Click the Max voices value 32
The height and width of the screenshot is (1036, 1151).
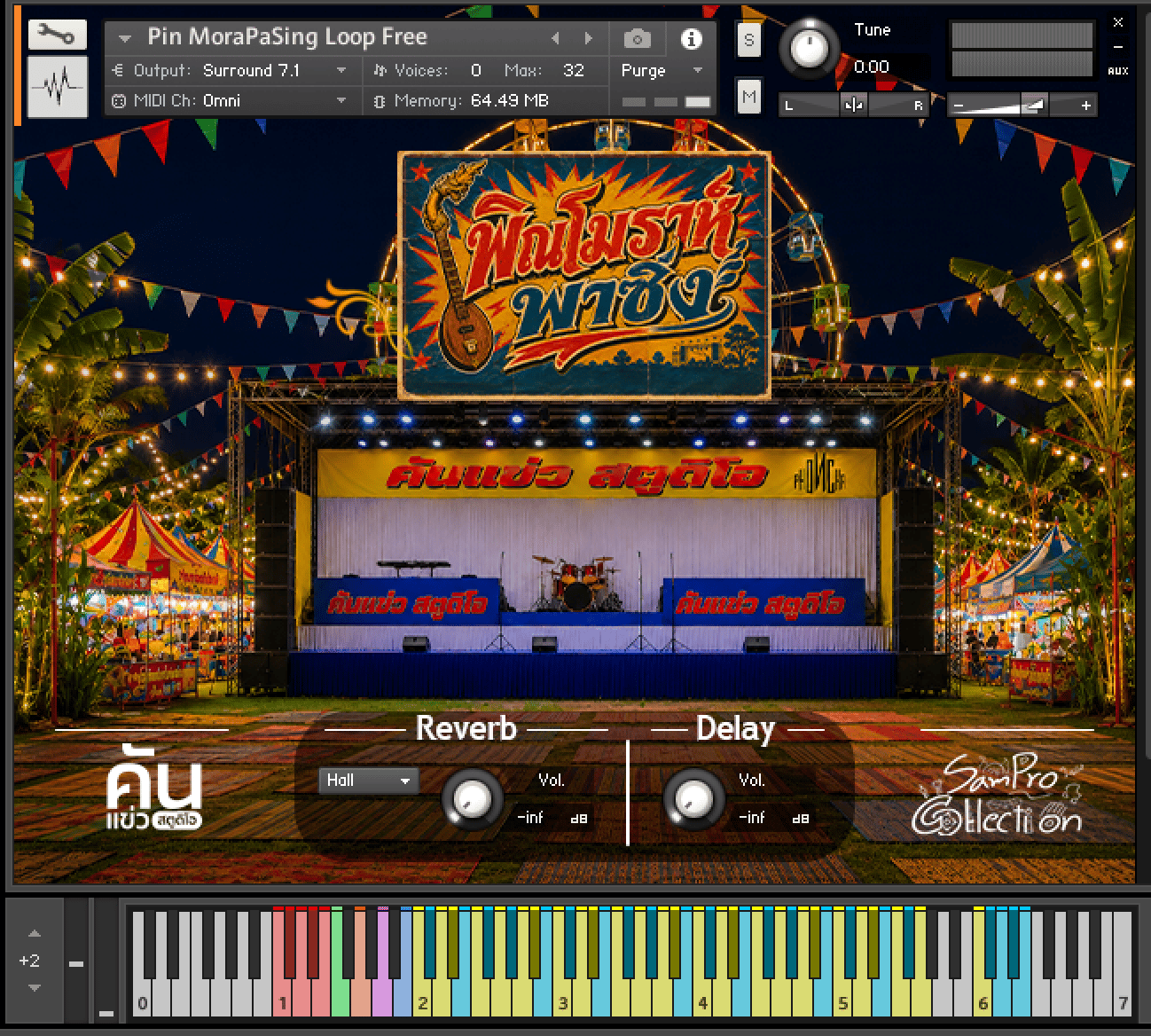tap(574, 70)
